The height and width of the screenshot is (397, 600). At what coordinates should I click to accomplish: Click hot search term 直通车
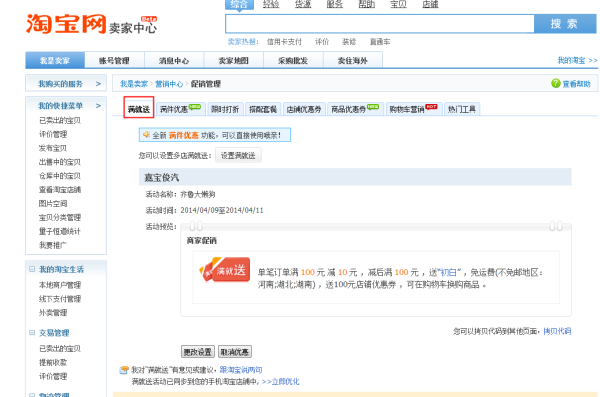(x=380, y=42)
